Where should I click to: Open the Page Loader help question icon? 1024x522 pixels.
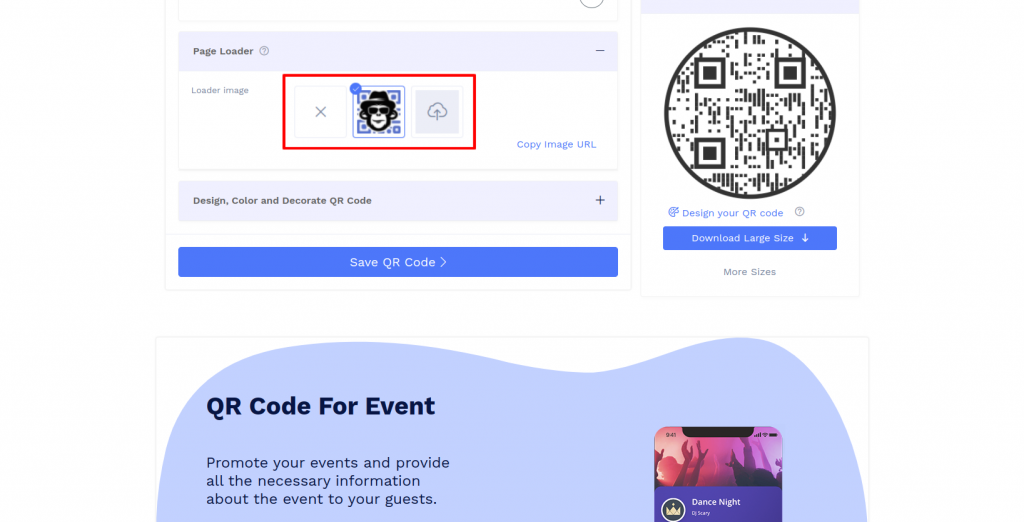(x=264, y=51)
